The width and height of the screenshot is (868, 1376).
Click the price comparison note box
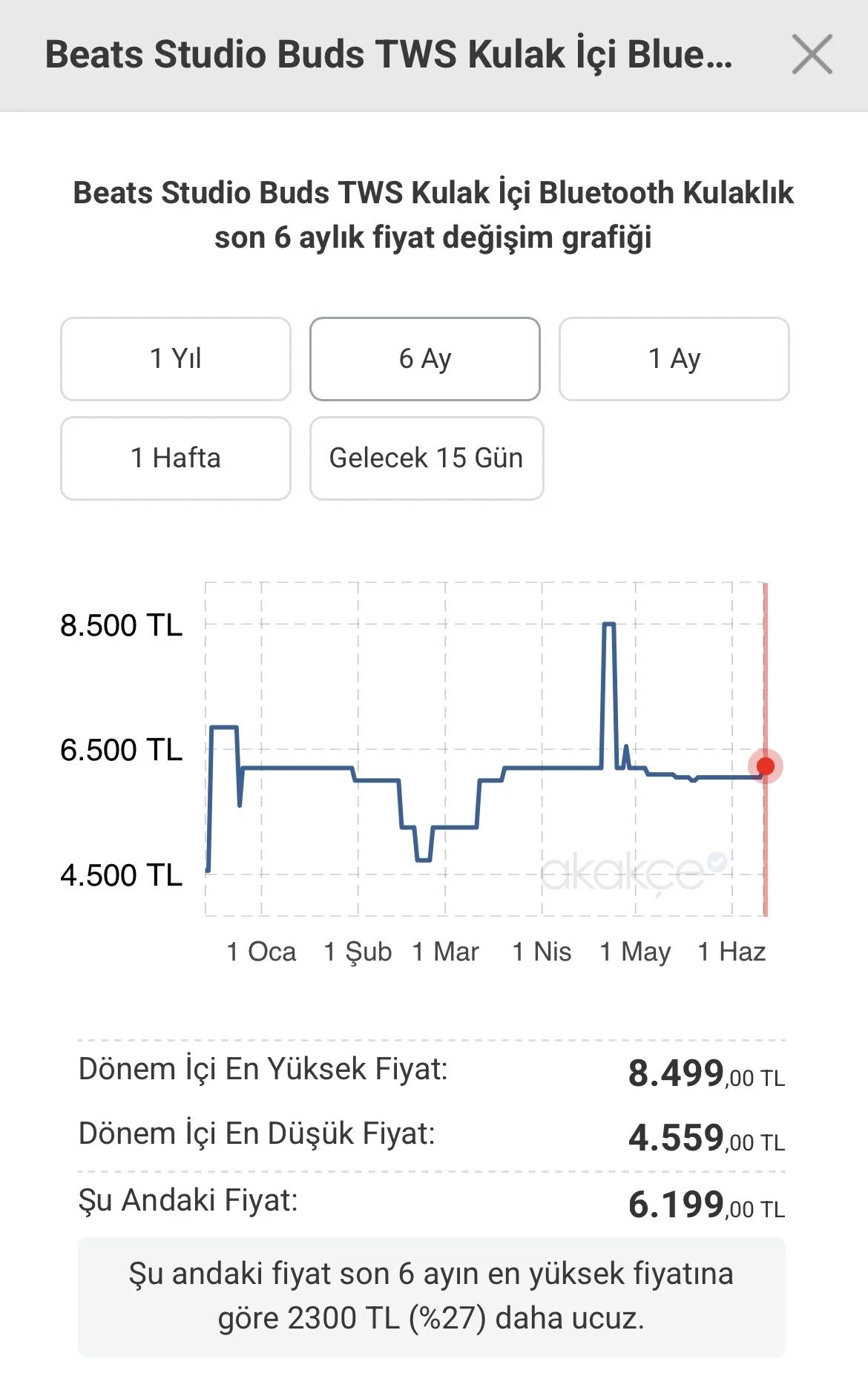tap(432, 1297)
